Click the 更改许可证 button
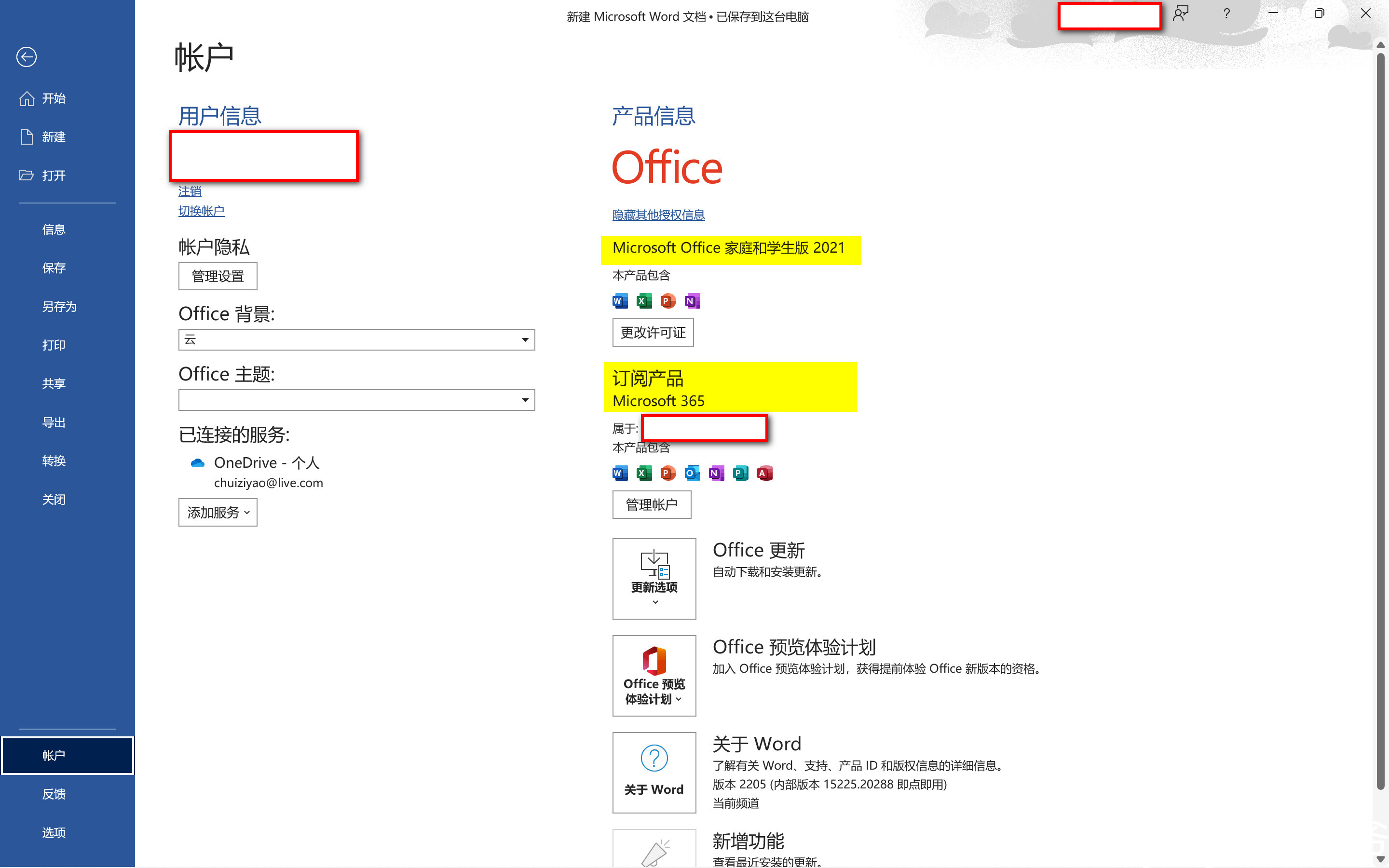 [653, 332]
